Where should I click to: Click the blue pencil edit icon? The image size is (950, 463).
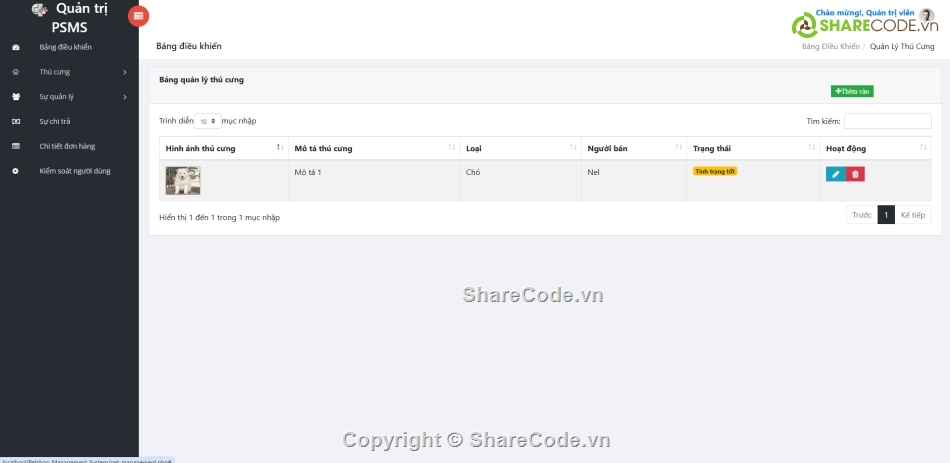pyautogui.click(x=835, y=174)
